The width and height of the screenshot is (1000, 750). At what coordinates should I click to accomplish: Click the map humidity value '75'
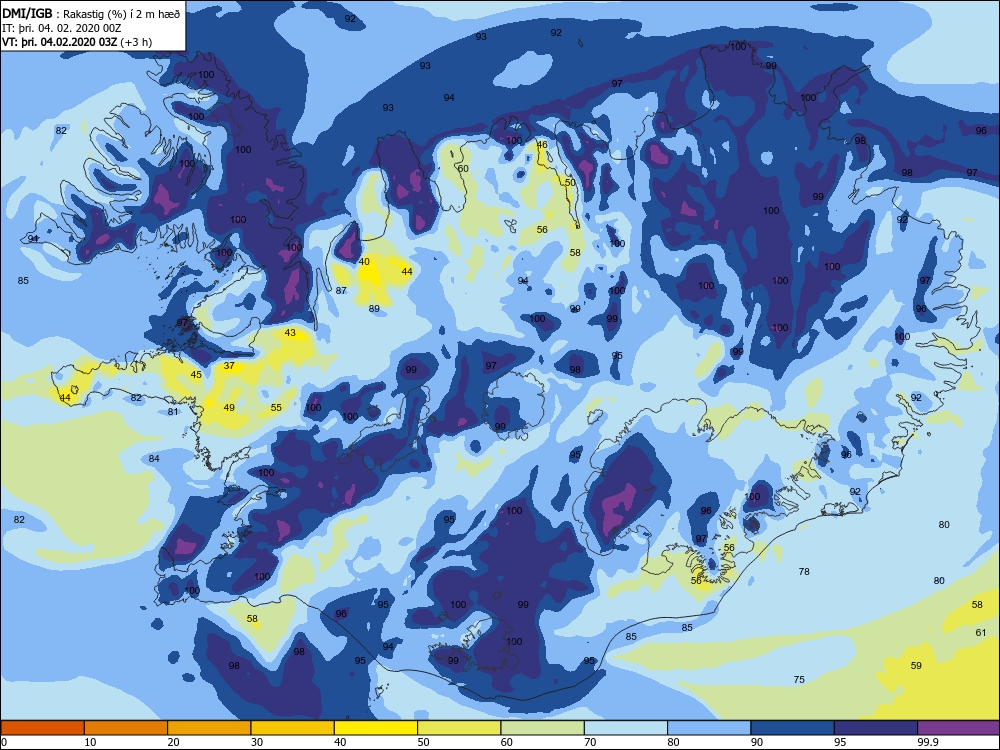click(799, 679)
